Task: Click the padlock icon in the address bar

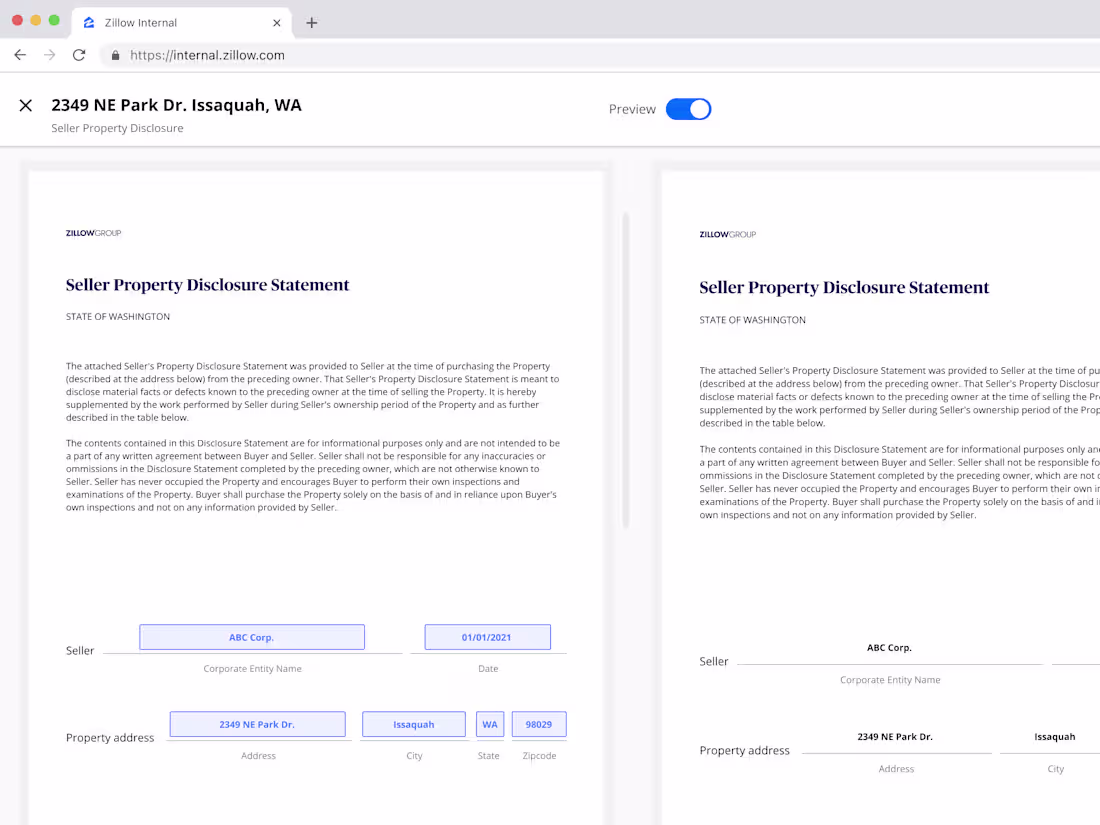Action: 115,55
